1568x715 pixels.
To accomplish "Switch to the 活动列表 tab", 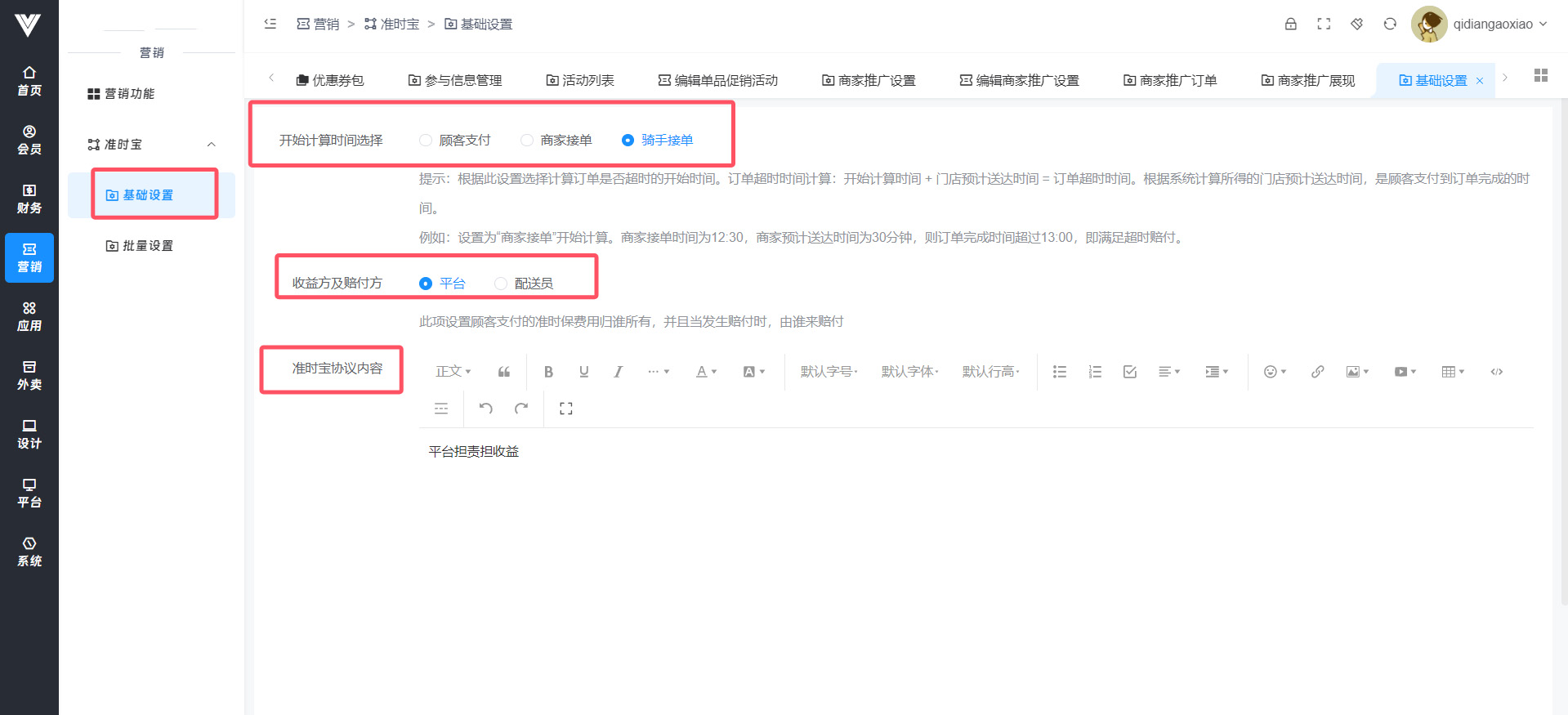I will [580, 80].
